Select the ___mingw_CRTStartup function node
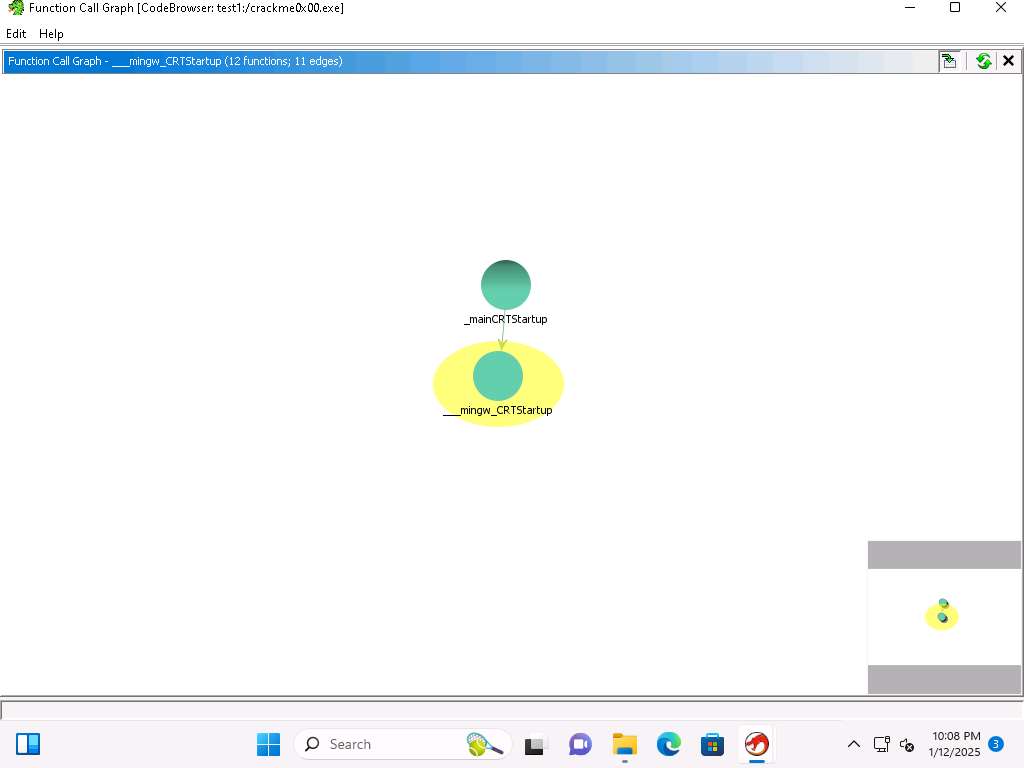 coord(497,376)
